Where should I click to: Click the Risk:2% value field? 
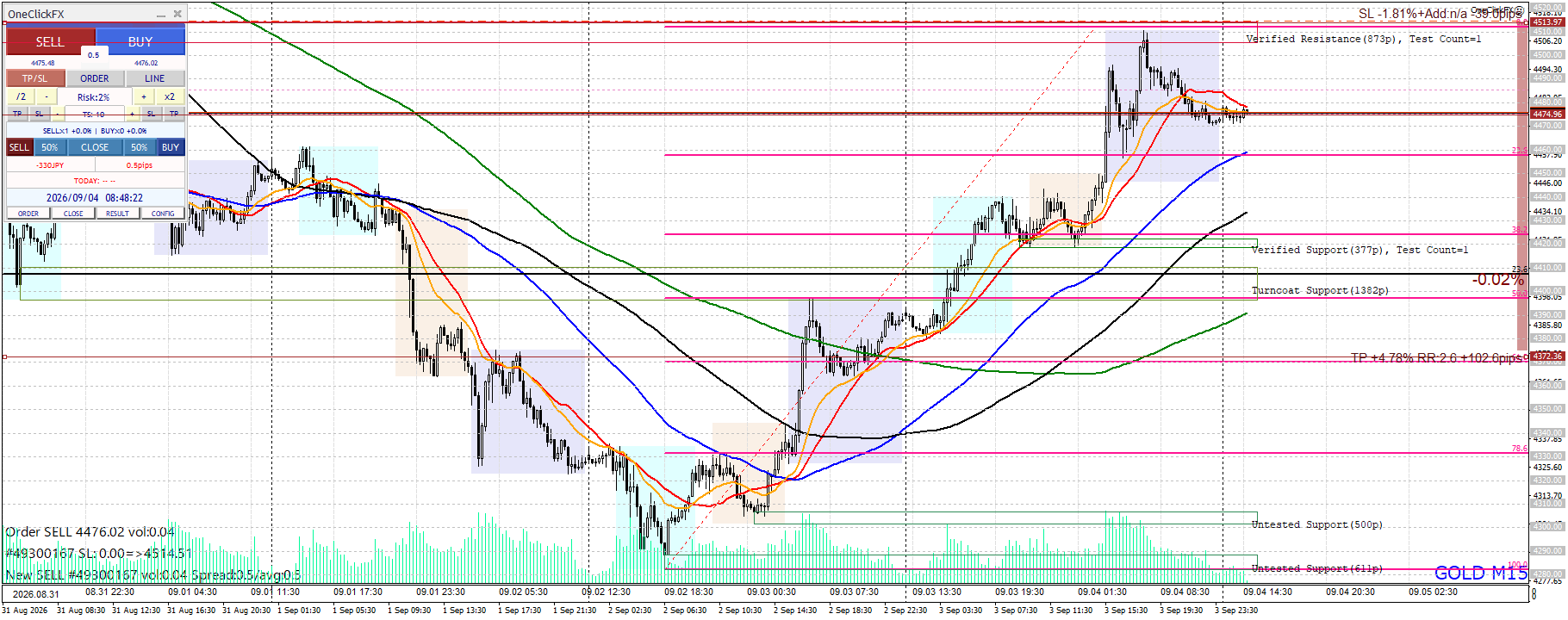click(94, 97)
